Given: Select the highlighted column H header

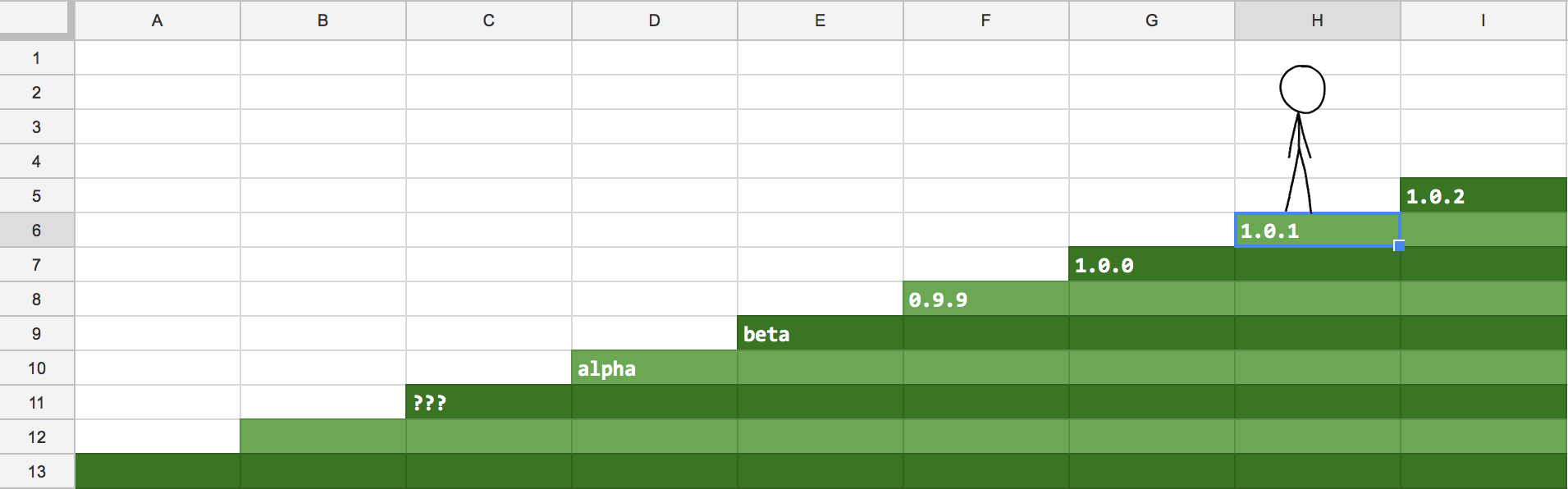Looking at the screenshot, I should tap(1317, 21).
